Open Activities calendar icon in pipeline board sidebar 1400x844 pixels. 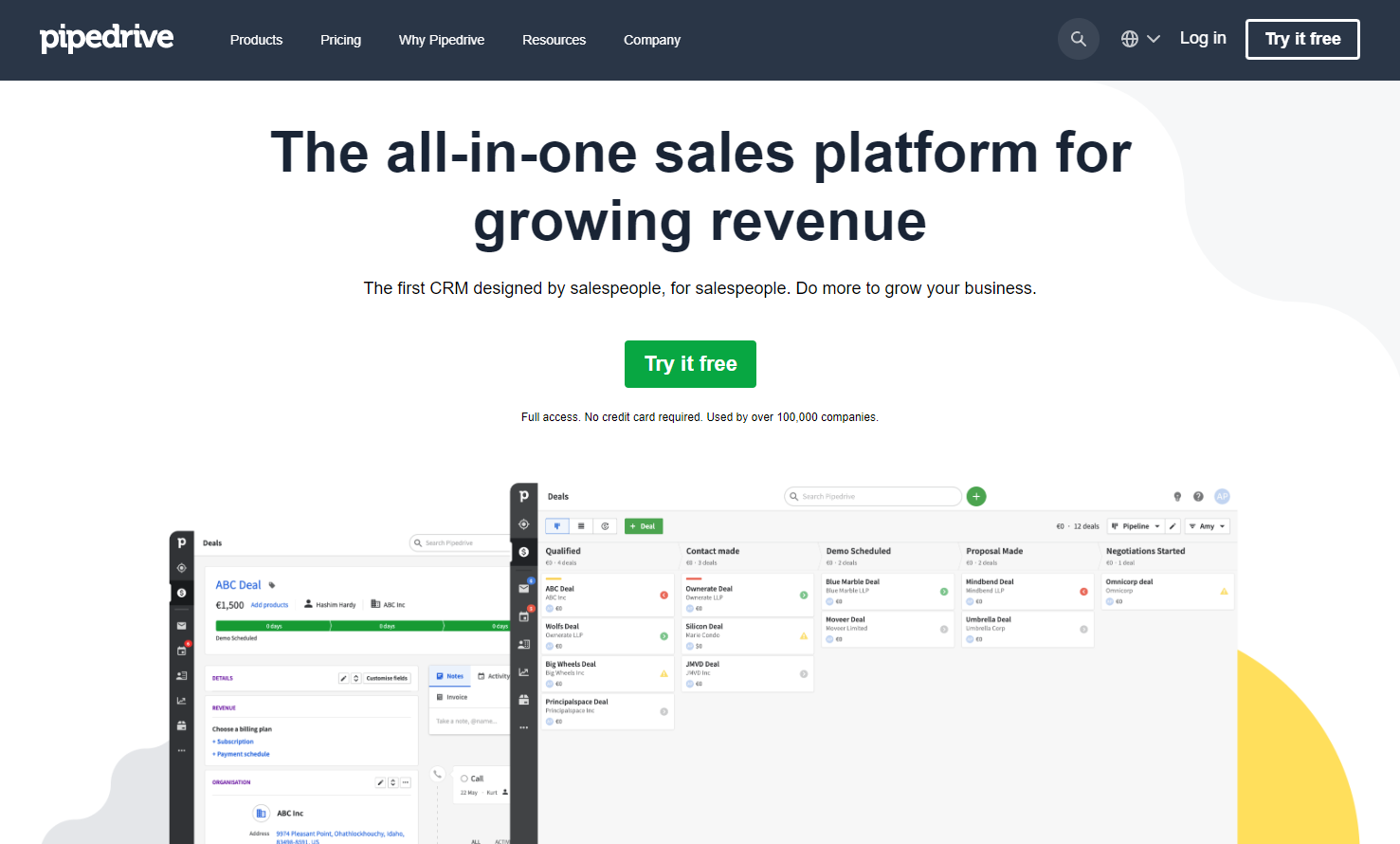pyautogui.click(x=523, y=616)
